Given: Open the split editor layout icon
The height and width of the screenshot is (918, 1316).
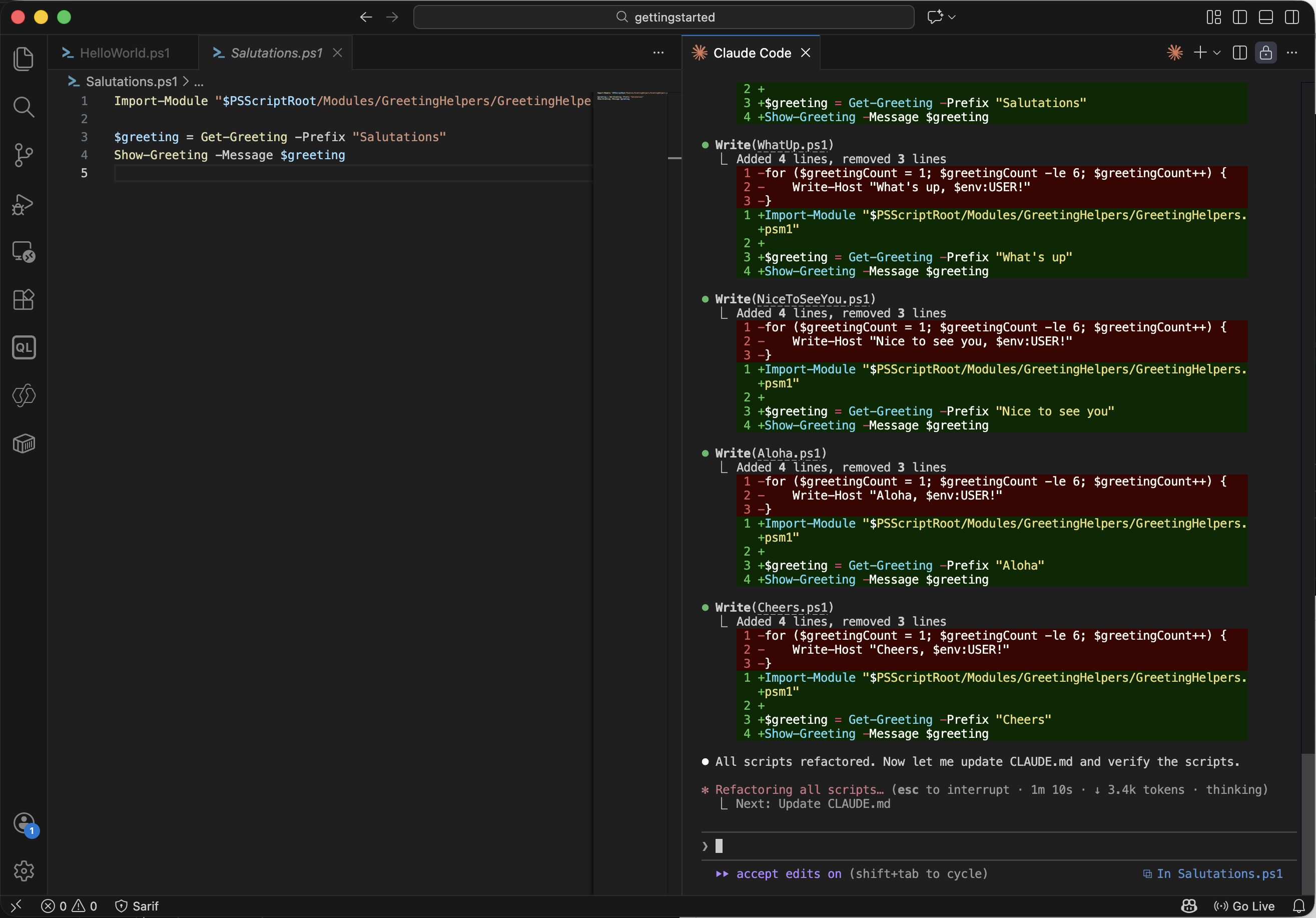Looking at the screenshot, I should [x=1240, y=52].
